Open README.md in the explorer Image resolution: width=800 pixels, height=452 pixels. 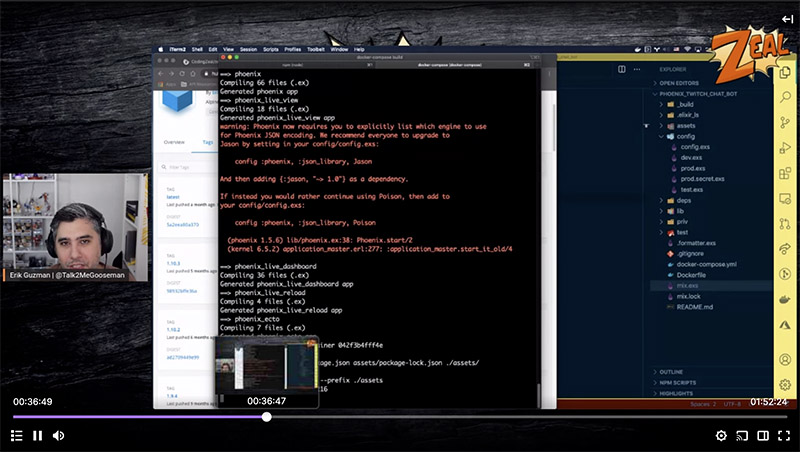[694, 307]
